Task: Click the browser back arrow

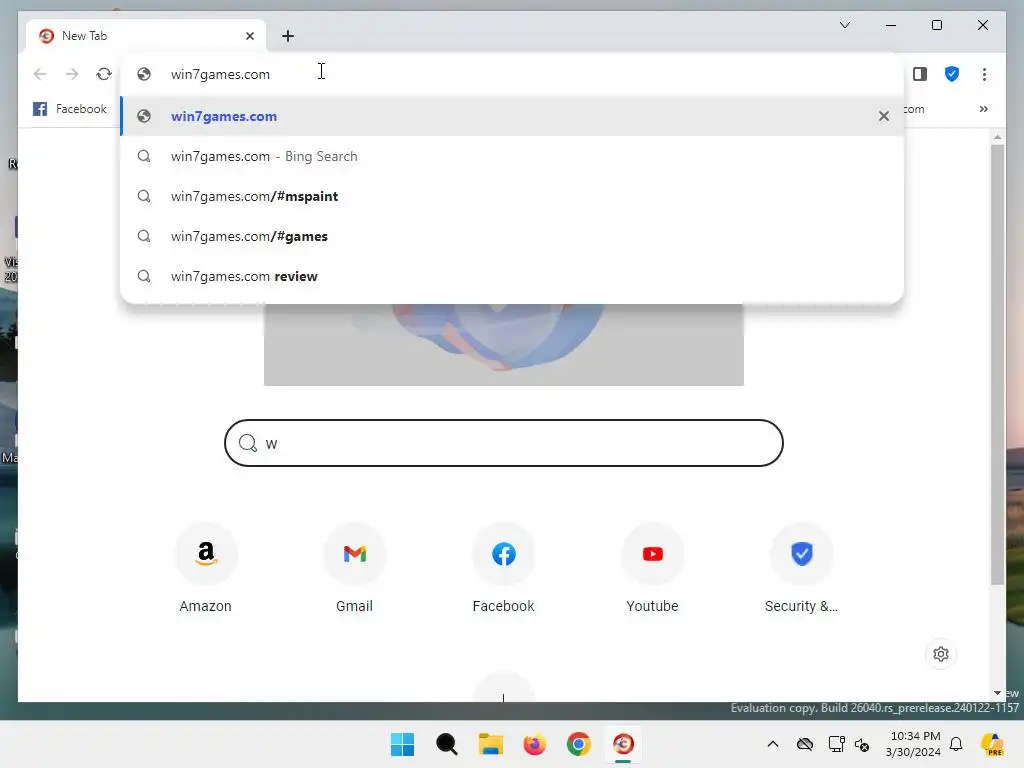Action: coord(40,74)
